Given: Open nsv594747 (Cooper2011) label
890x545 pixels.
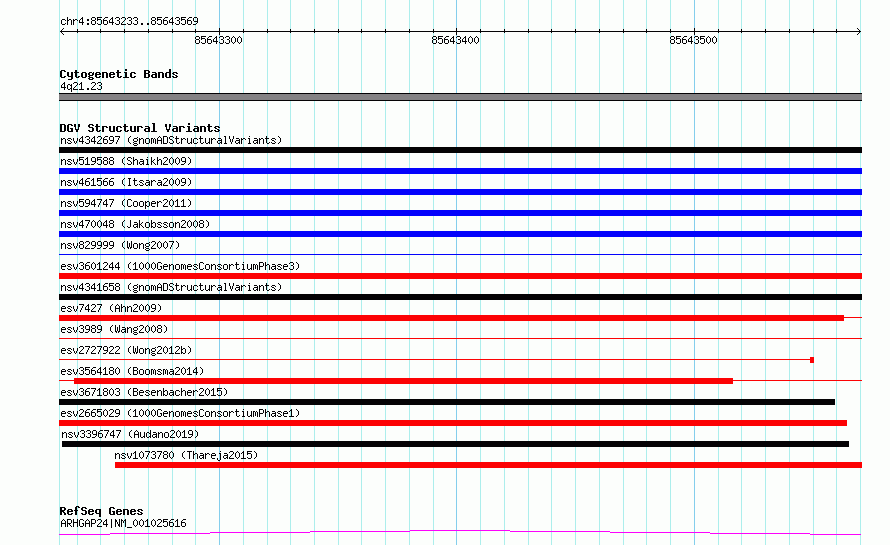Looking at the screenshot, I should pos(126,203).
